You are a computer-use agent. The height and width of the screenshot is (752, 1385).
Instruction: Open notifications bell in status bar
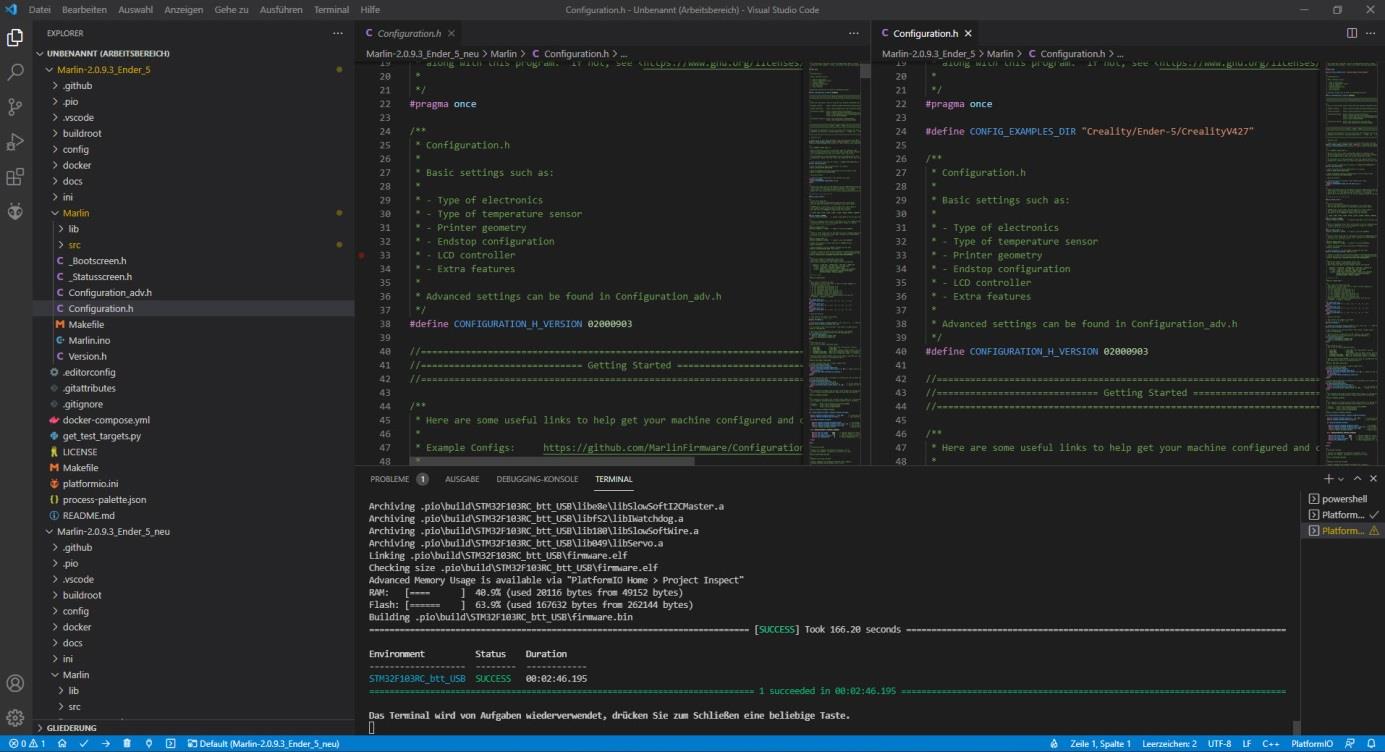coord(1371,744)
